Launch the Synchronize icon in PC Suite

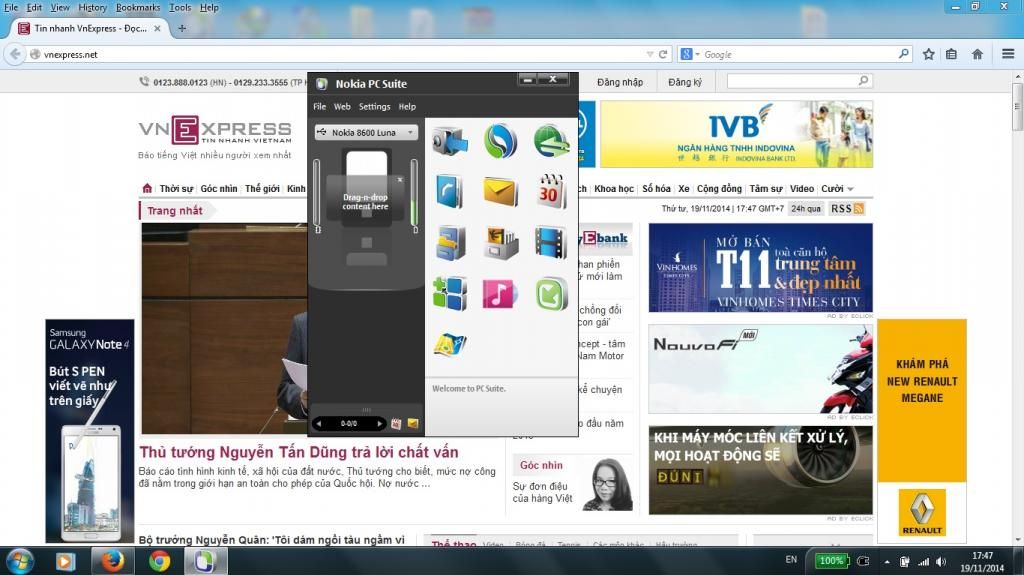pyautogui.click(x=501, y=142)
